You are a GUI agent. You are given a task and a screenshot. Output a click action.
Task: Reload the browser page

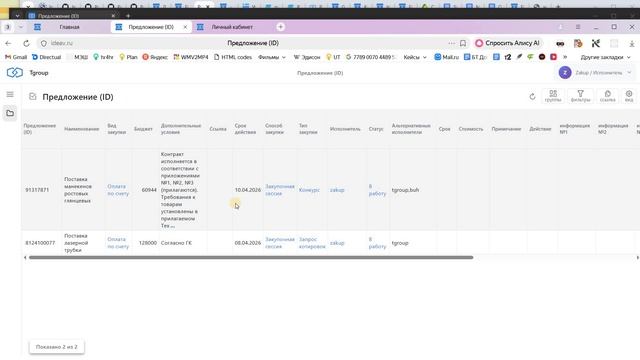pyautogui.click(x=26, y=43)
